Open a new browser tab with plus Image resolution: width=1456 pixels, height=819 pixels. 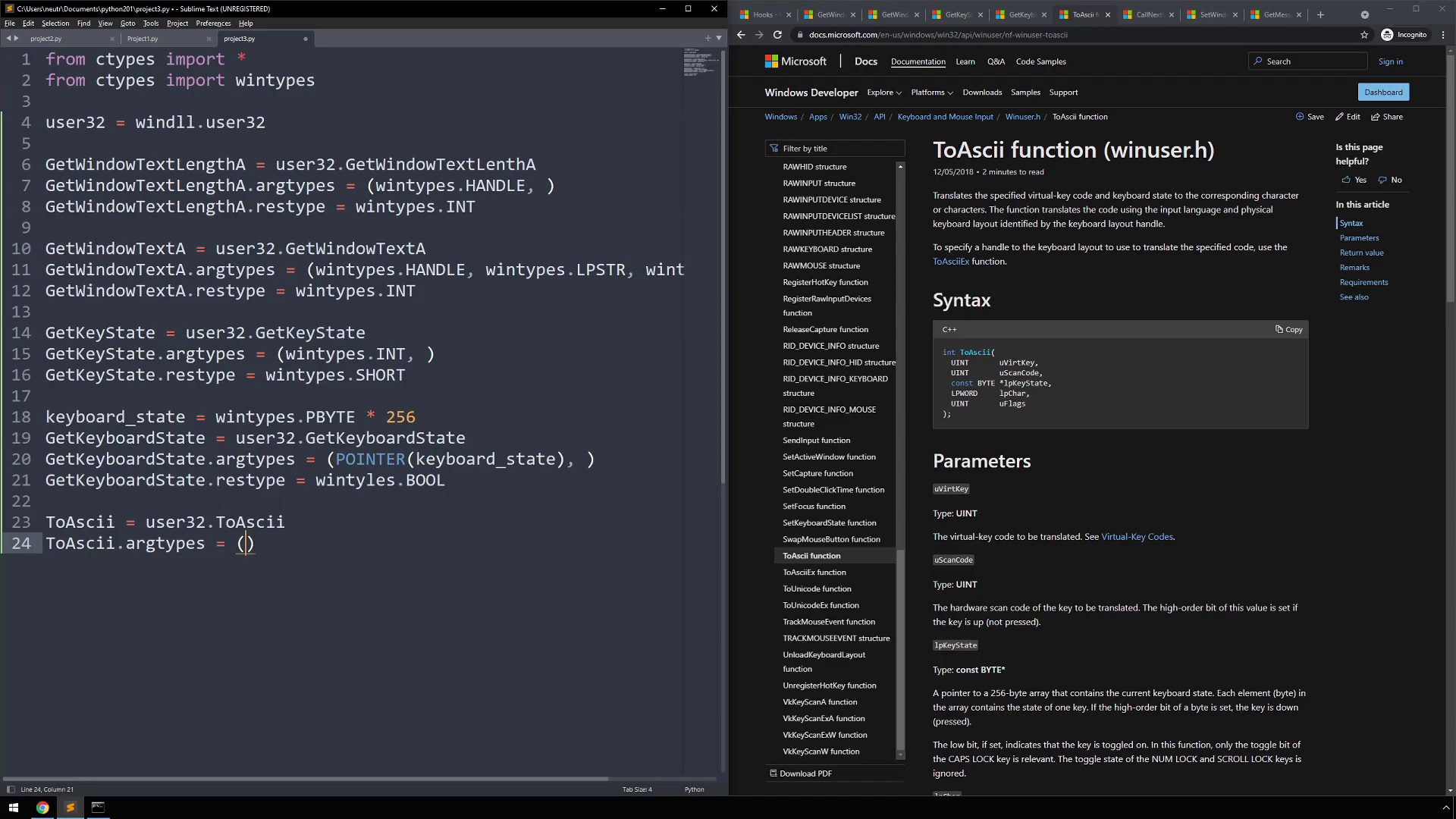click(1320, 14)
